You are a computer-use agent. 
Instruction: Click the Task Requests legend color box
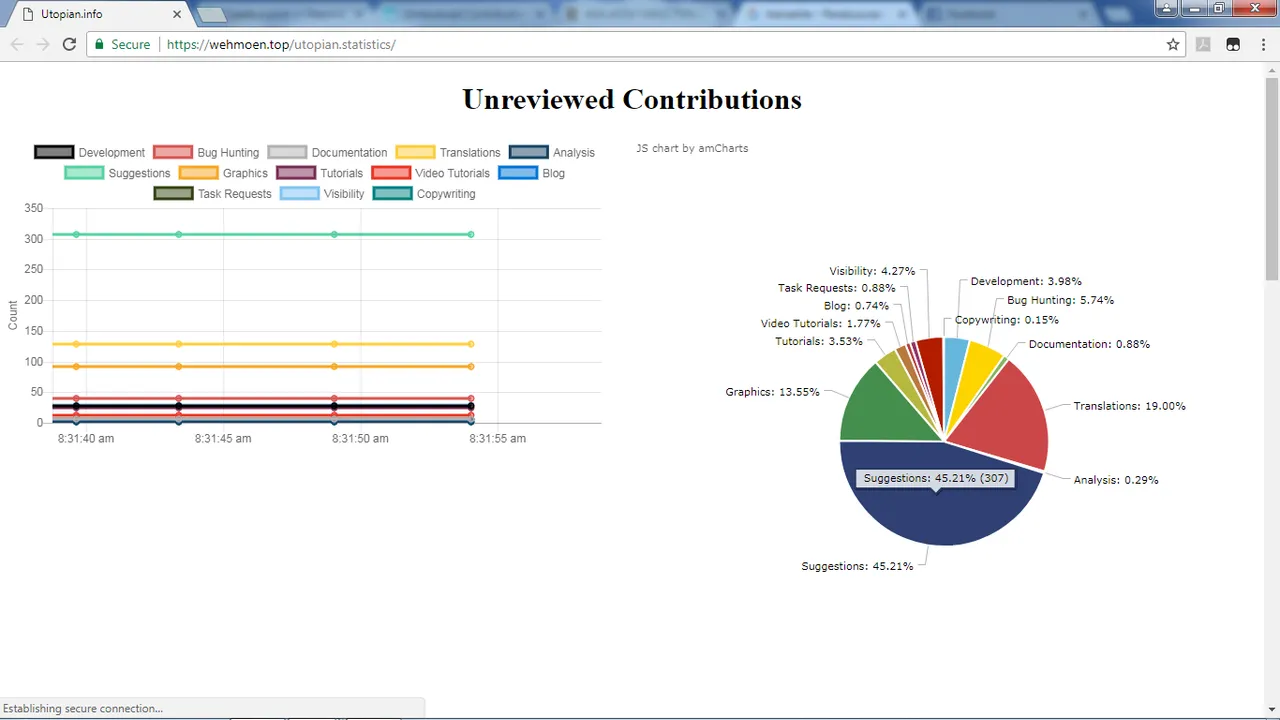point(173,194)
